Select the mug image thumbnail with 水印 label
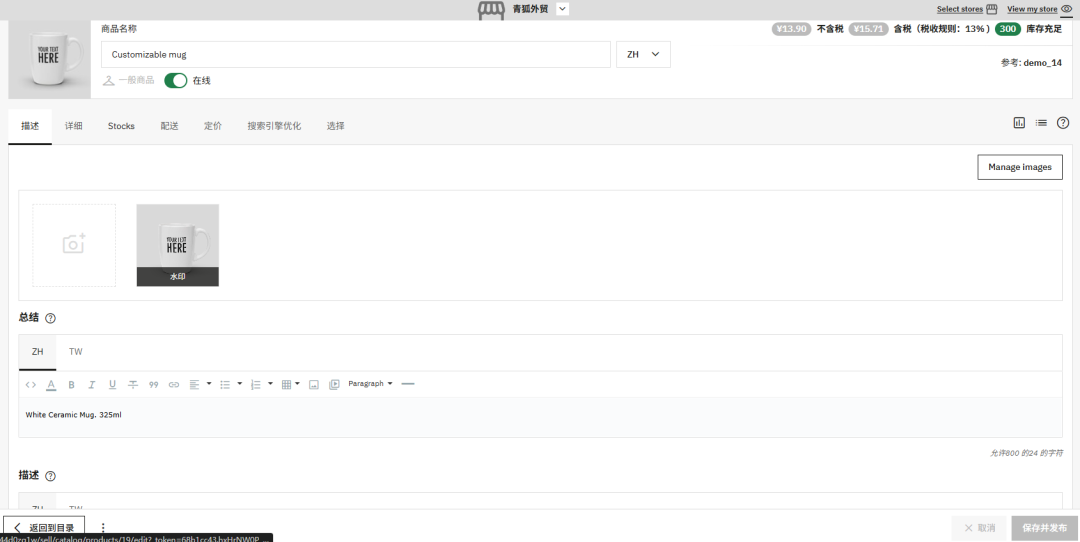Screen dimensions: 1080x542 click(x=178, y=245)
